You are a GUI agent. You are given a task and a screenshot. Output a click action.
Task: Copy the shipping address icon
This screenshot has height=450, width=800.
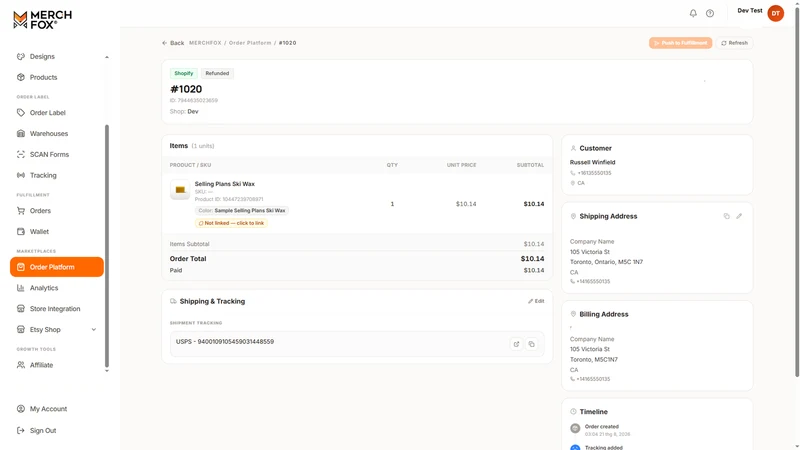pyautogui.click(x=727, y=216)
